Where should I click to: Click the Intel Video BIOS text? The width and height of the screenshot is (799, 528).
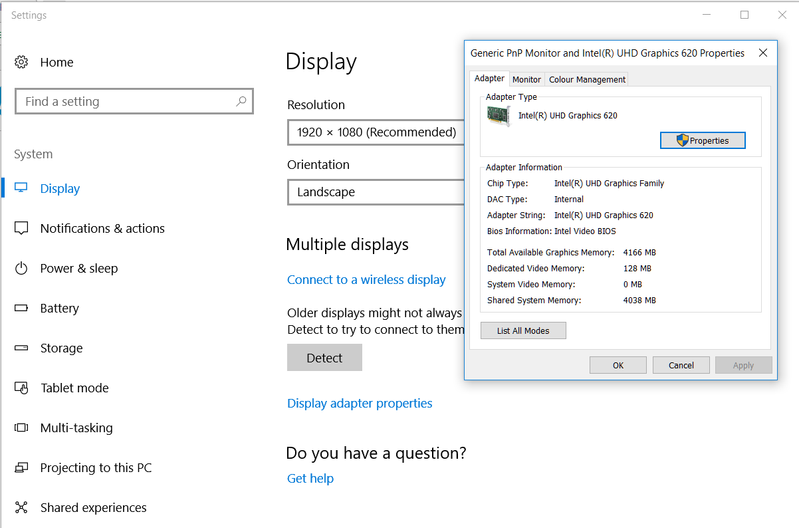coord(585,231)
